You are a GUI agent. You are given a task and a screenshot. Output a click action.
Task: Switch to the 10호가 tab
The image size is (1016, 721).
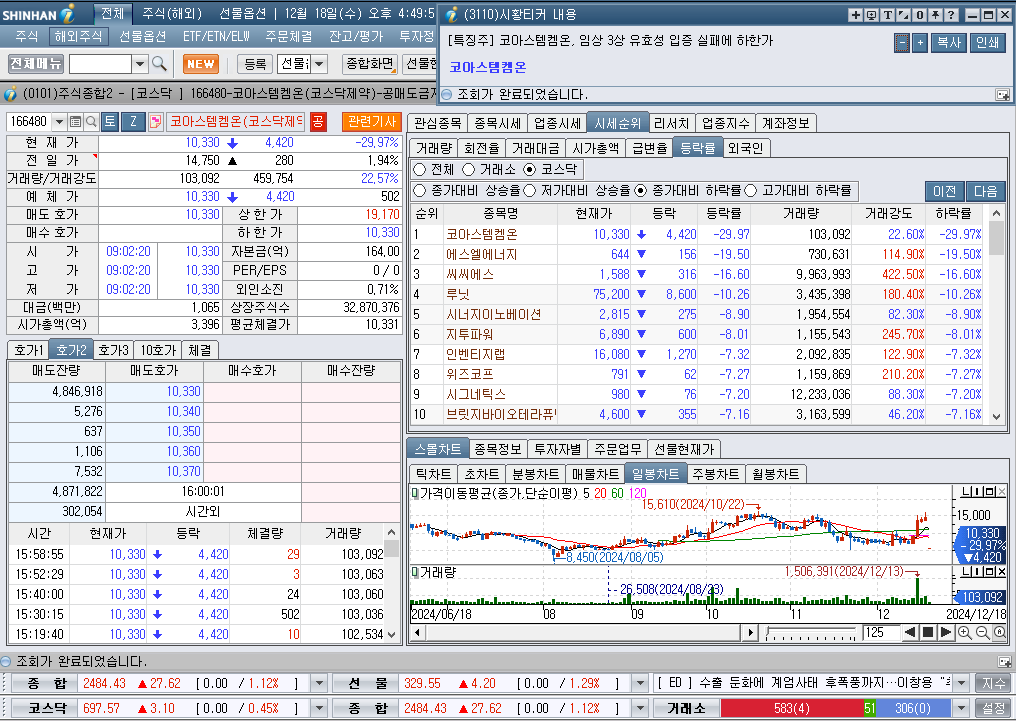coord(158,350)
